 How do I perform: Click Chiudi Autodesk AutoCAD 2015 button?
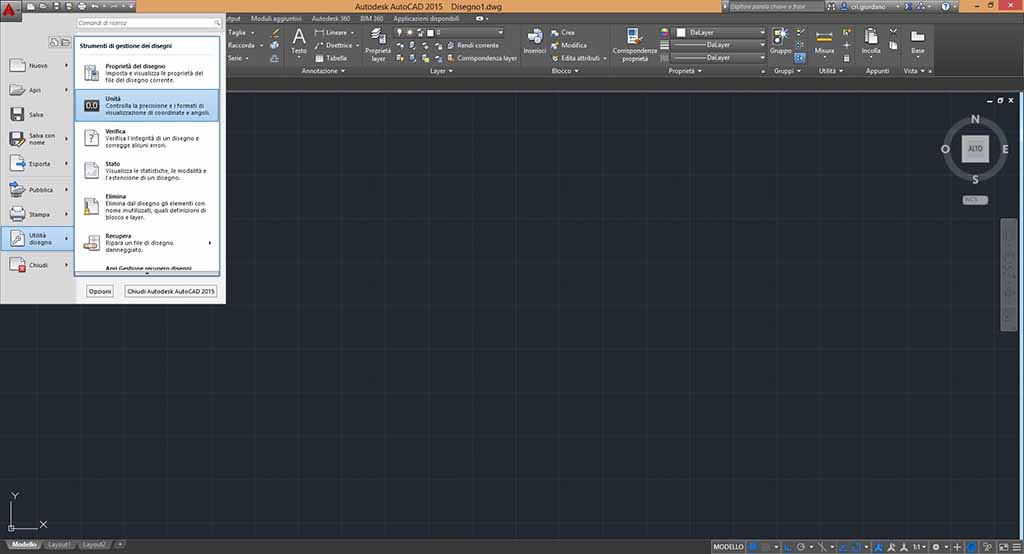pos(170,291)
